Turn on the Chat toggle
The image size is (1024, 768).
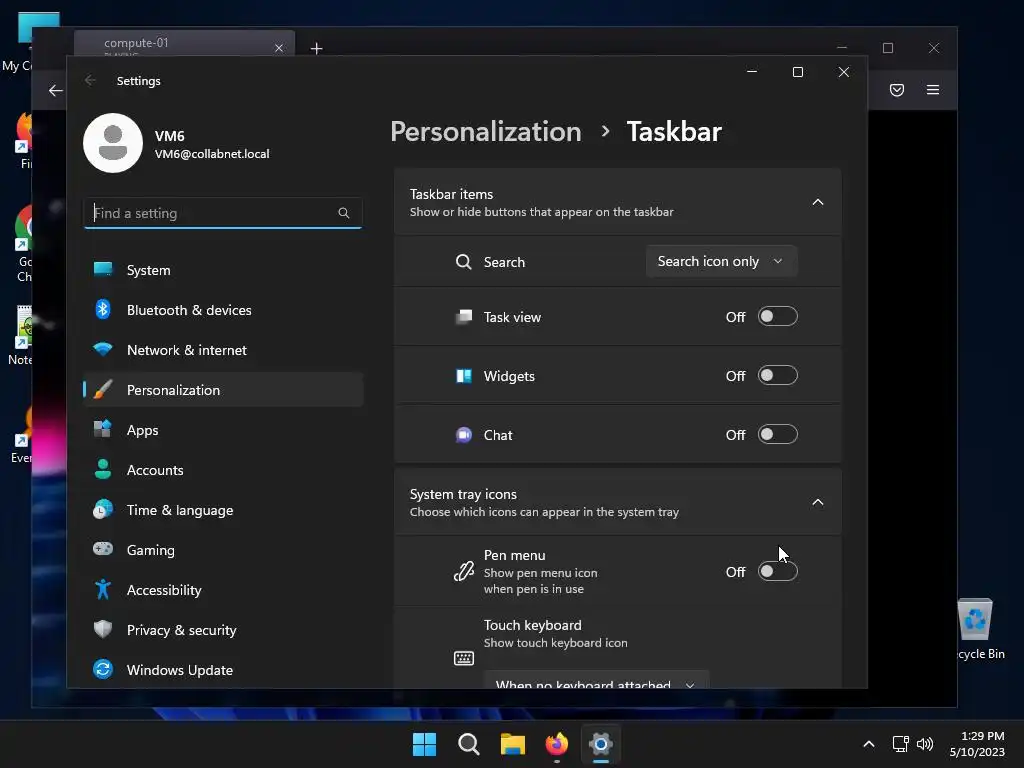[x=777, y=434]
